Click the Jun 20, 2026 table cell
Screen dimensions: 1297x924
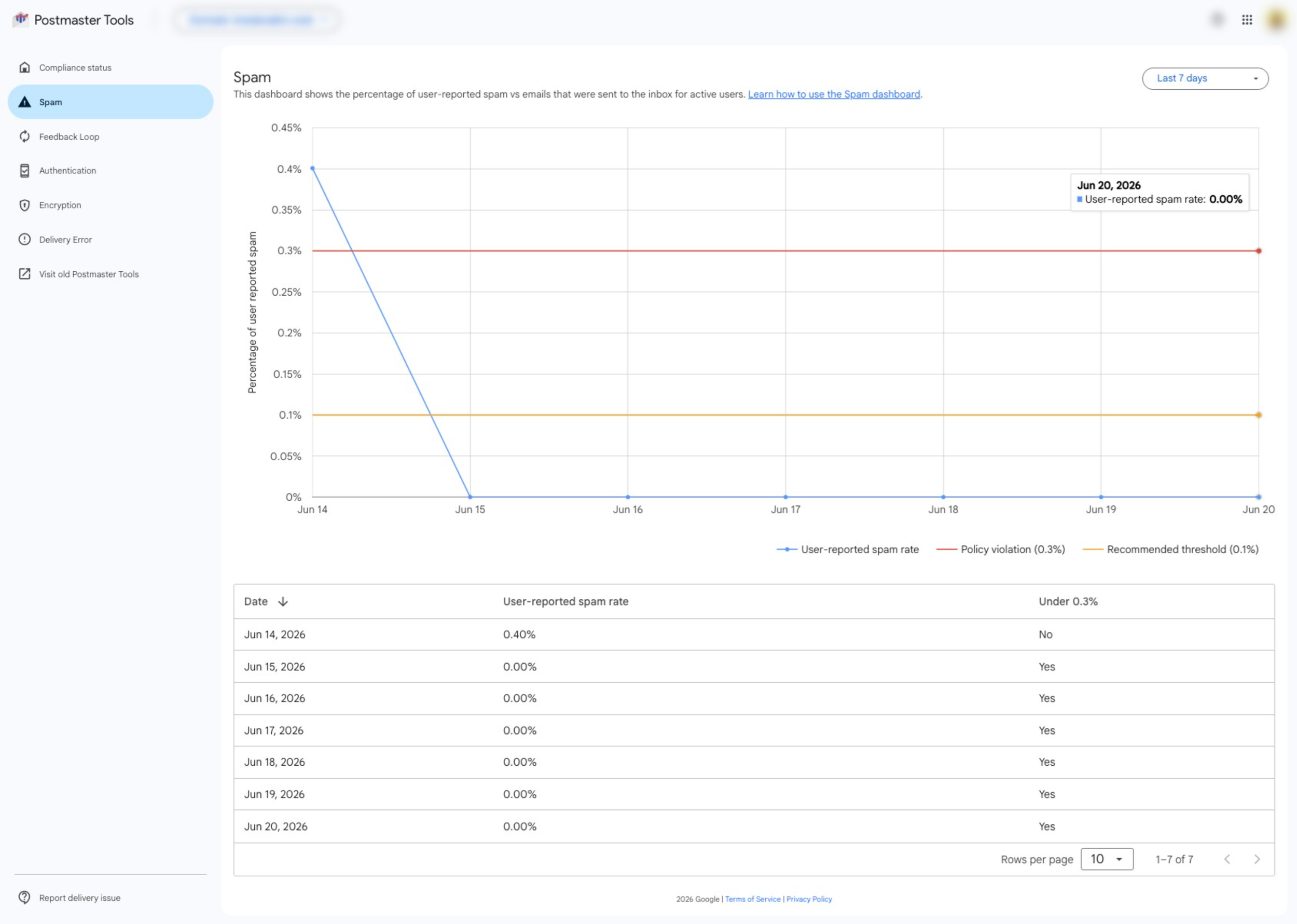pyautogui.click(x=276, y=826)
